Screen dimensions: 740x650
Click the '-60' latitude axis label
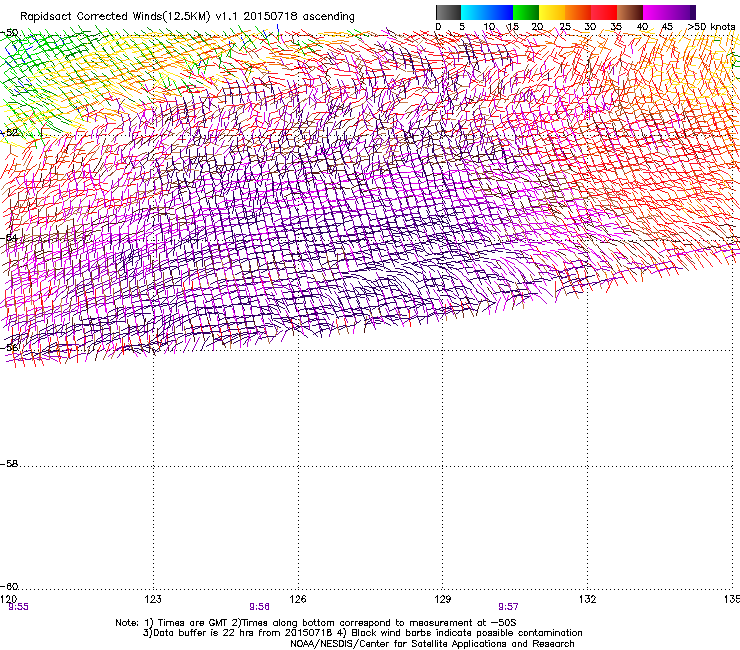(x=9, y=587)
